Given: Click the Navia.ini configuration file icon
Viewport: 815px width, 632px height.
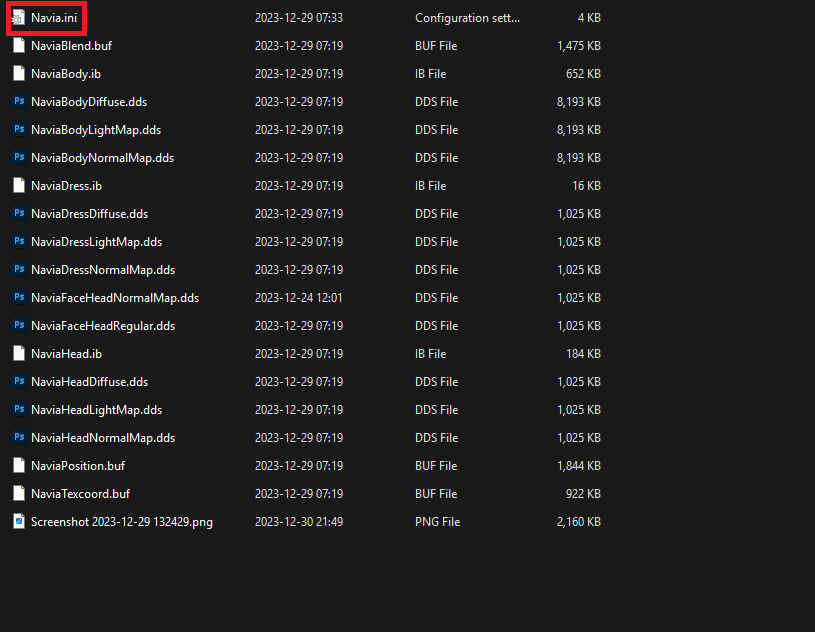Looking at the screenshot, I should point(19,18).
